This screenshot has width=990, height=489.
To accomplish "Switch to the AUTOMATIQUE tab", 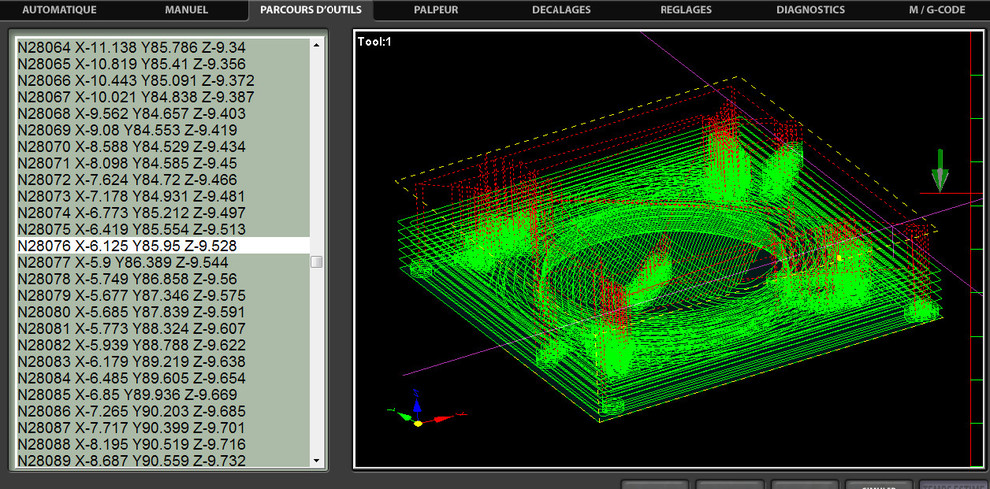I will [59, 10].
